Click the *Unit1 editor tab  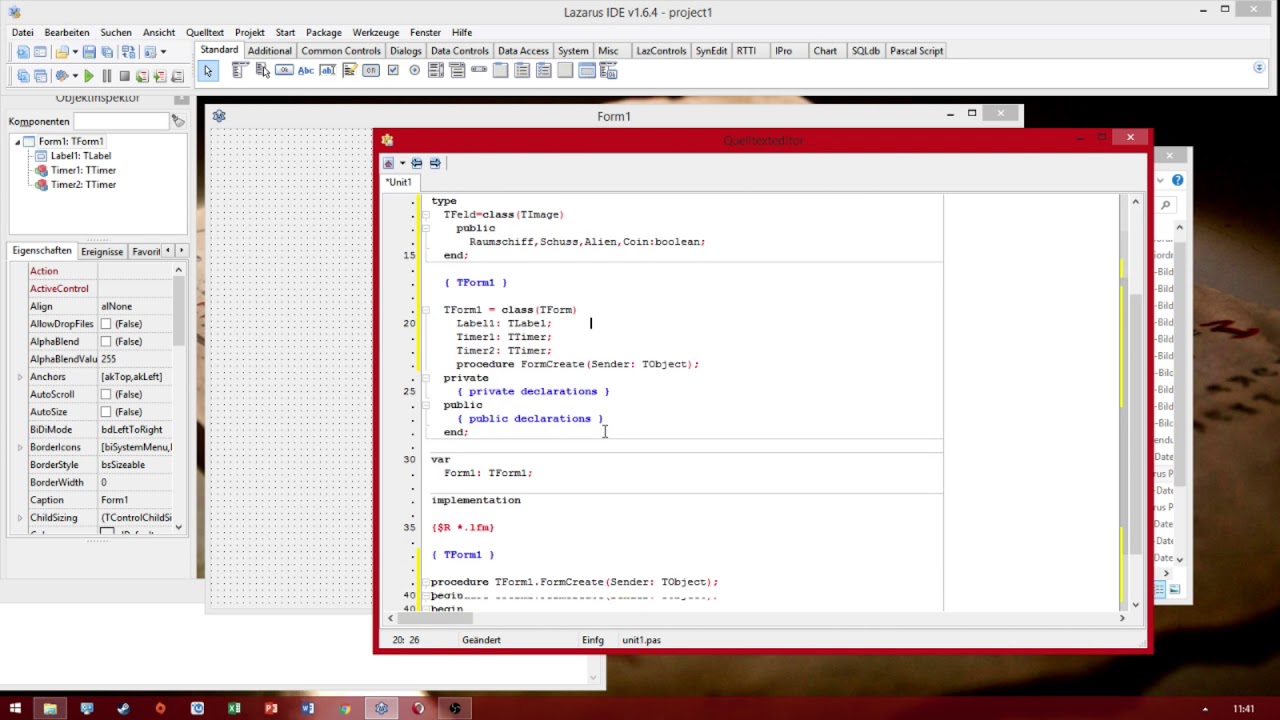[x=399, y=182]
